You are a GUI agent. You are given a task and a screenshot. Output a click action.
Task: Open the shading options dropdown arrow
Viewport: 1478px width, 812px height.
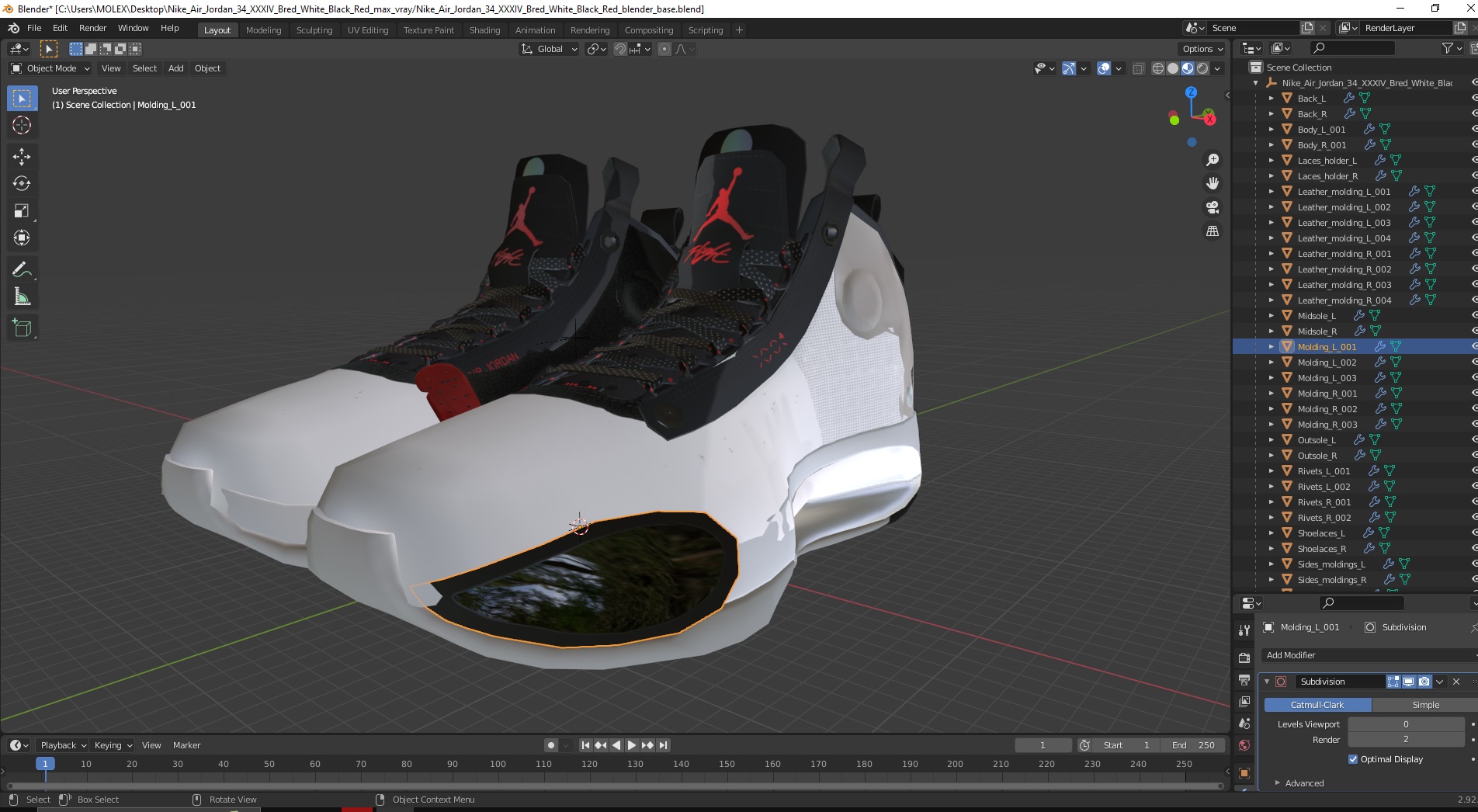1217,68
